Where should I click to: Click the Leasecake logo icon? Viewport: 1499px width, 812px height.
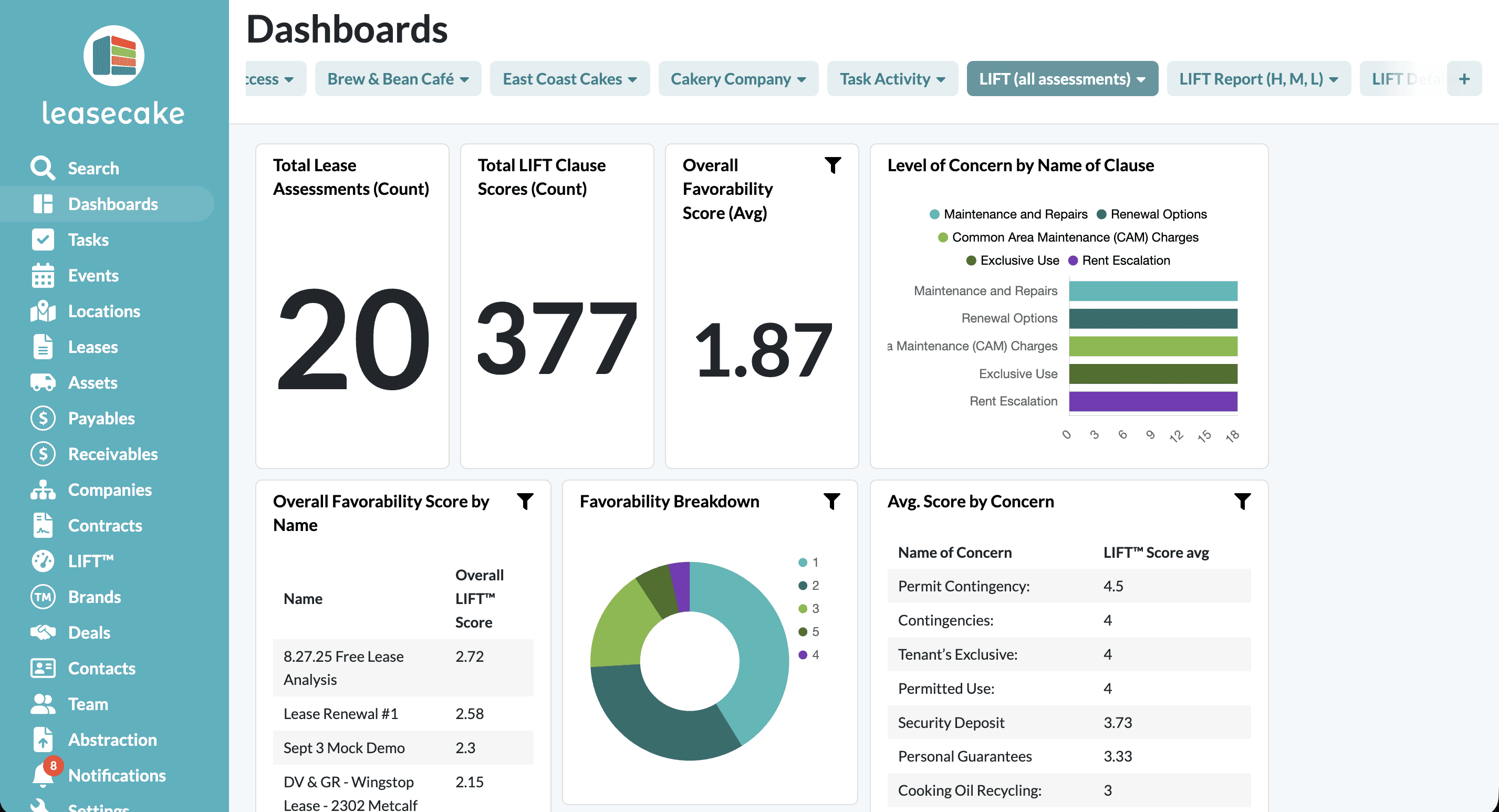pos(114,56)
